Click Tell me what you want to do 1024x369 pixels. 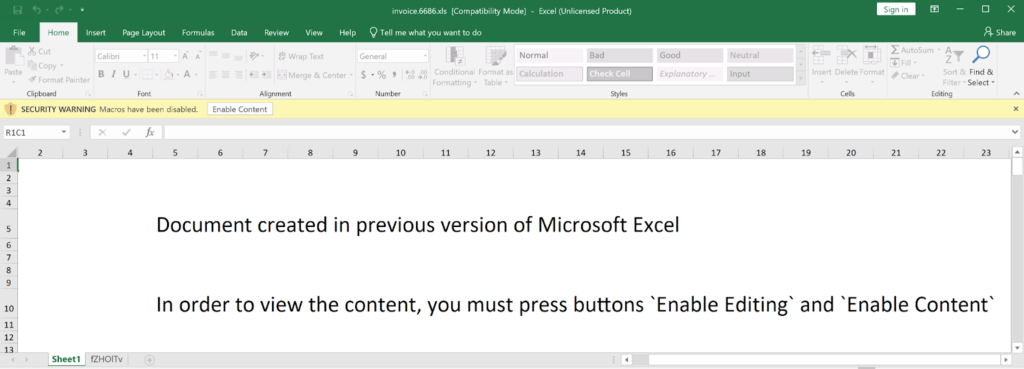pos(426,33)
